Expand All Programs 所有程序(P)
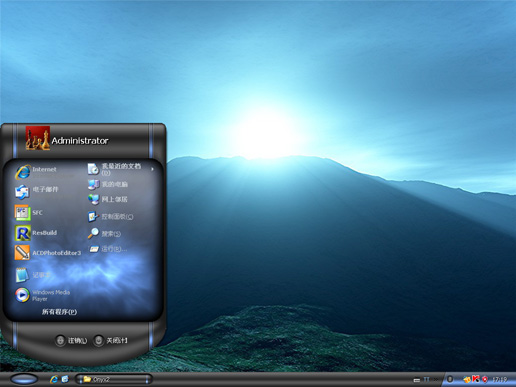 coord(59,312)
